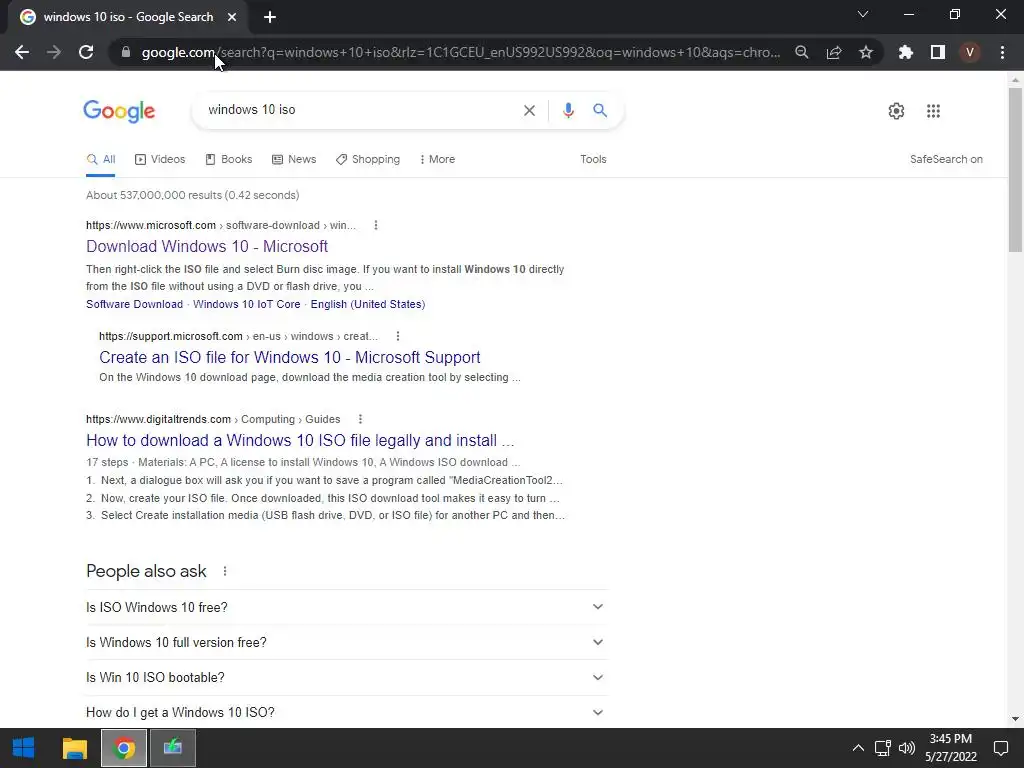Start voice search with the microphone
The width and height of the screenshot is (1024, 768).
click(568, 110)
